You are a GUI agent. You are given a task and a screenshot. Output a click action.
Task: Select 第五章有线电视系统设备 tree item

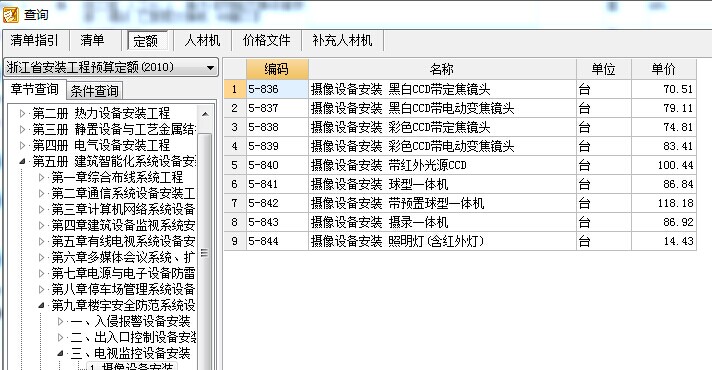[x=123, y=241]
